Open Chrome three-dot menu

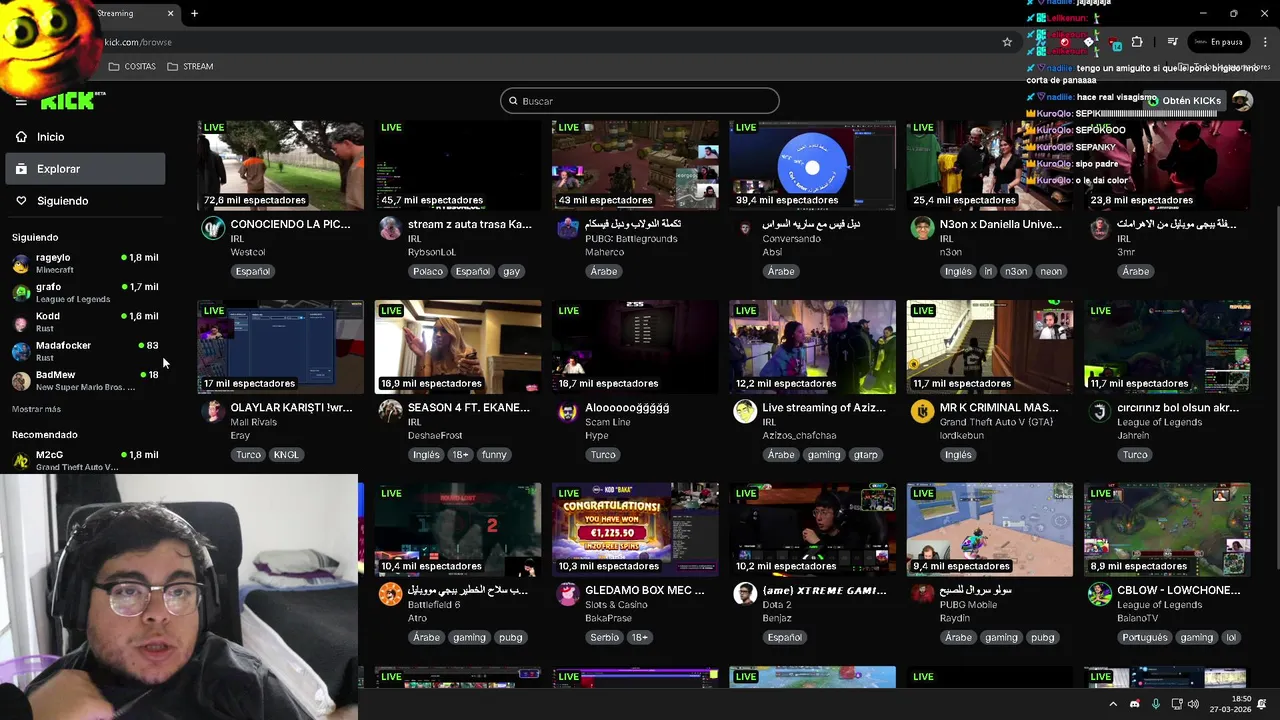(1264, 42)
